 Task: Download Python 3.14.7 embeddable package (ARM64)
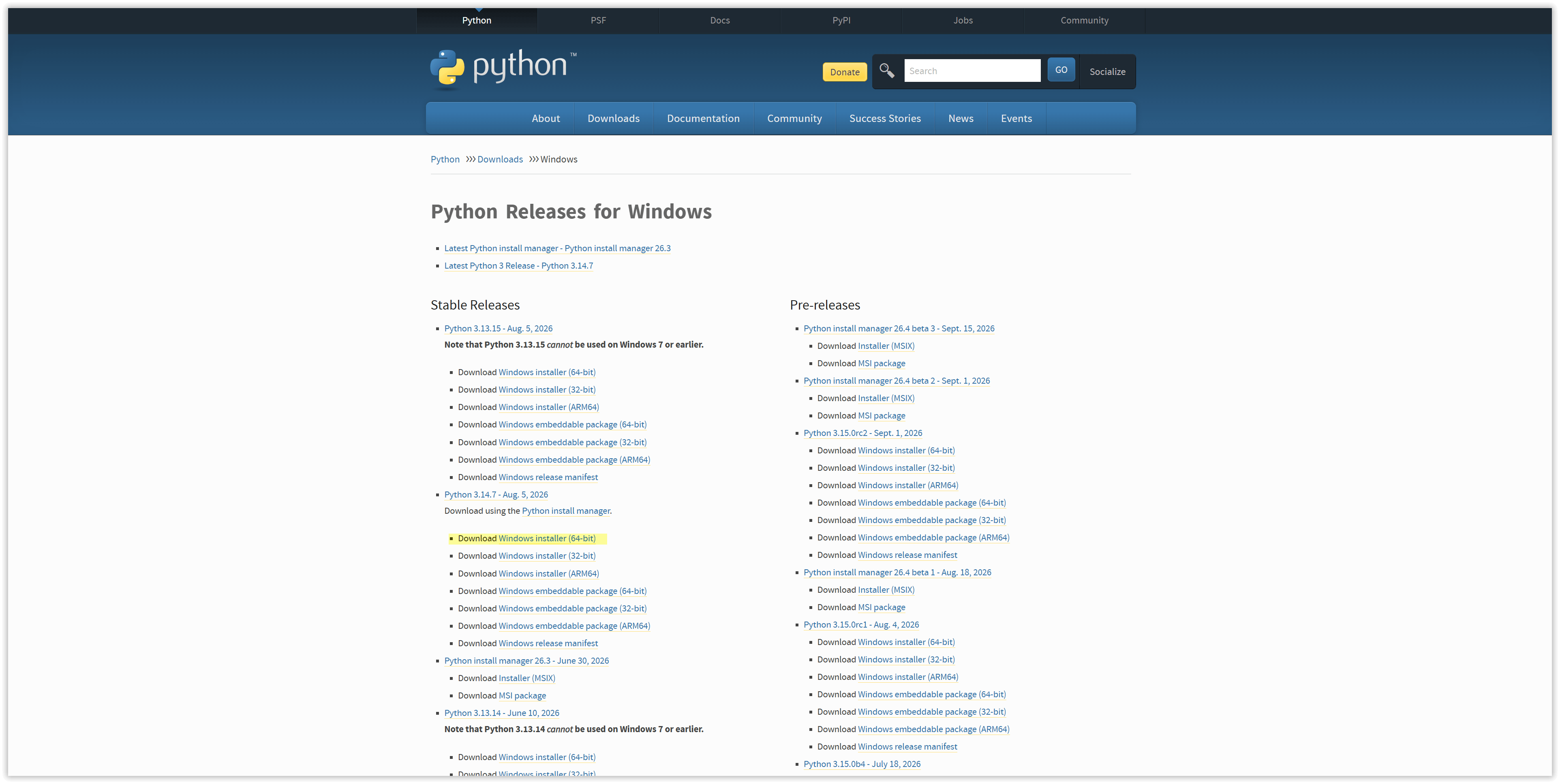[574, 626]
